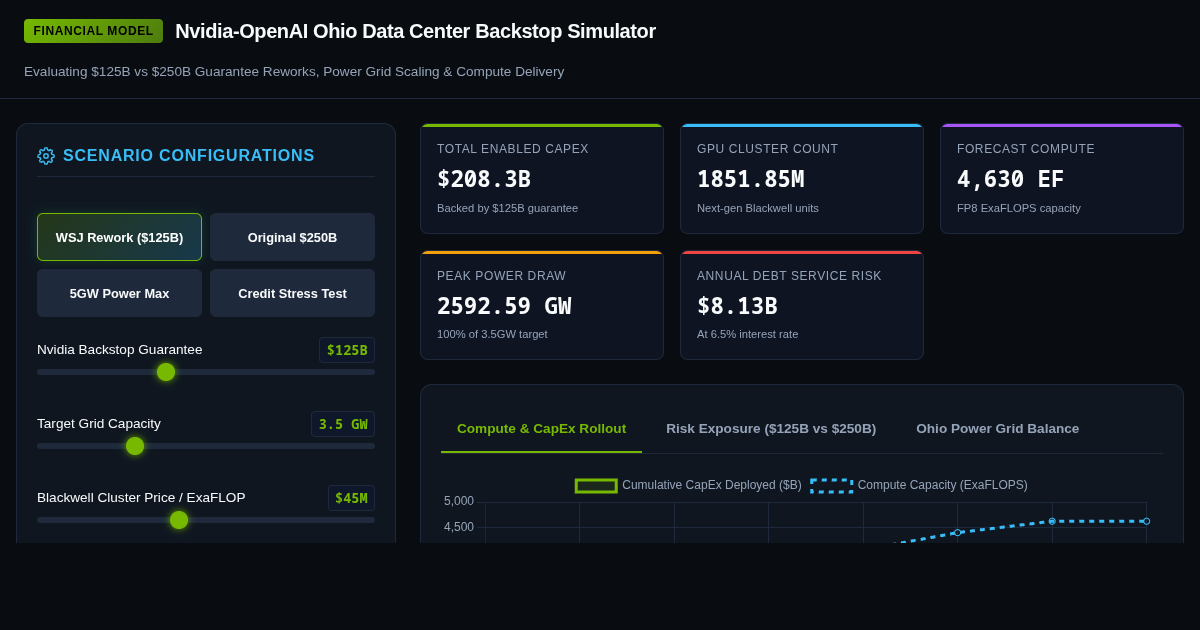Screen dimensions: 1200x630
Task: Click the 5,000 y-axis label on chart
Action: click(x=459, y=501)
